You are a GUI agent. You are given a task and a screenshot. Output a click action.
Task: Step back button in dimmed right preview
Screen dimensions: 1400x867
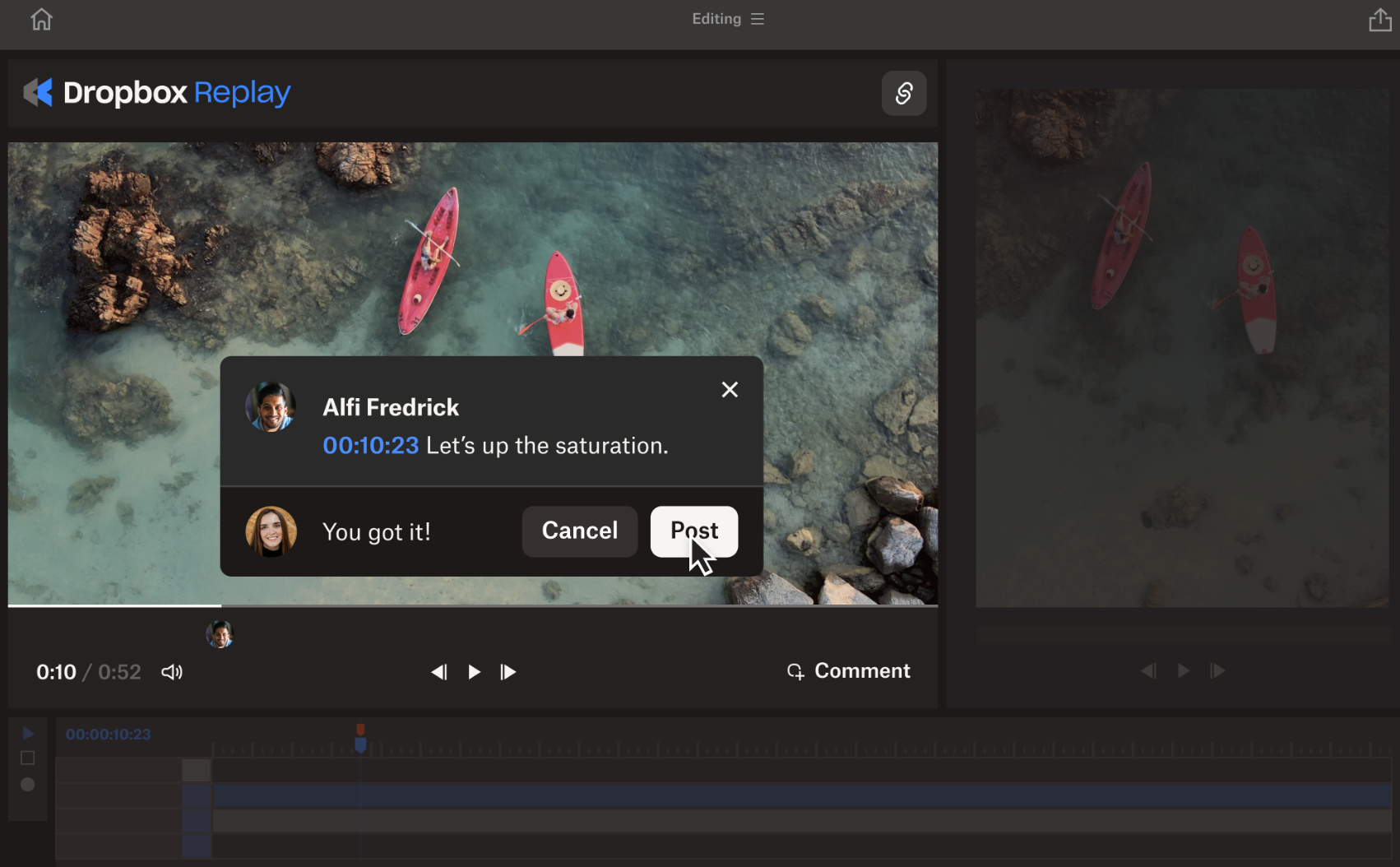pos(1148,671)
